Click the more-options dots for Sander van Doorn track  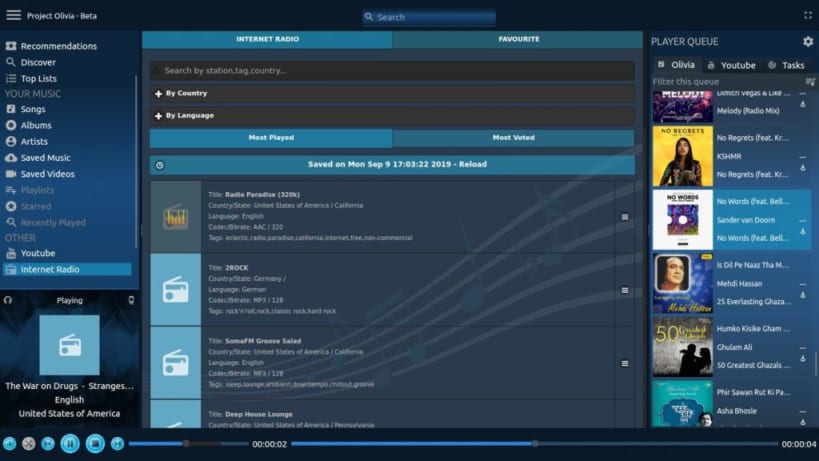[x=803, y=220]
